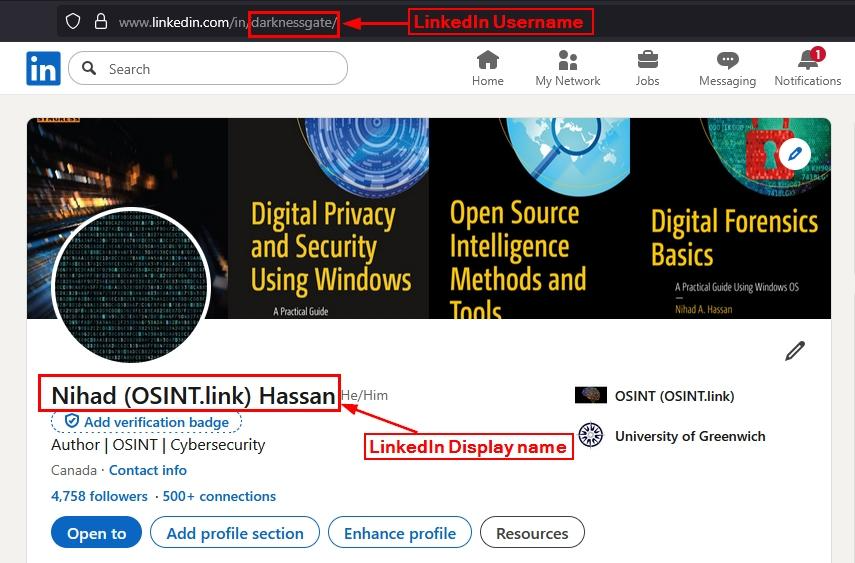View the 4,758 followers link

pyautogui.click(x=99, y=496)
